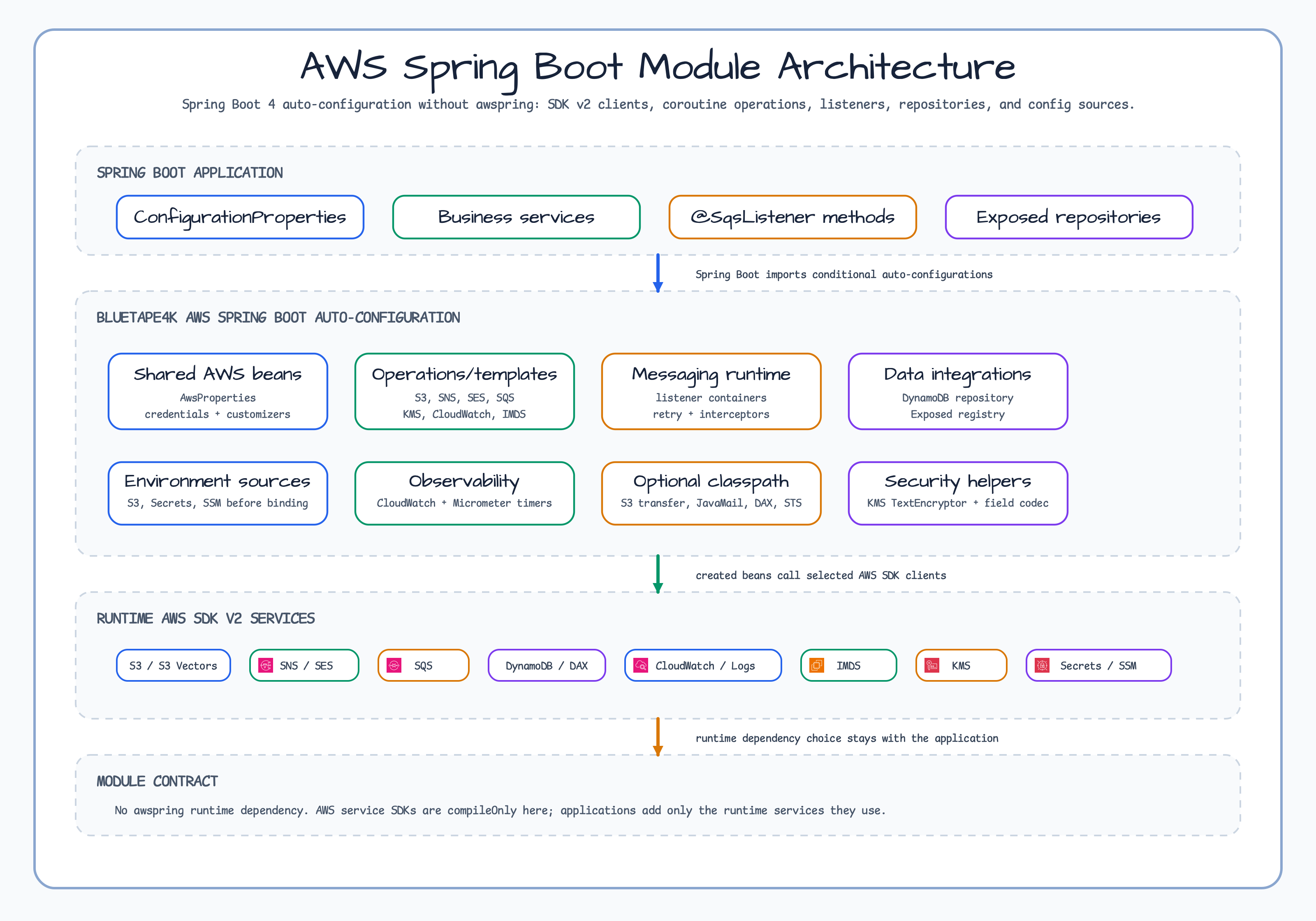Click the Operations/templates card

pyautogui.click(x=465, y=391)
